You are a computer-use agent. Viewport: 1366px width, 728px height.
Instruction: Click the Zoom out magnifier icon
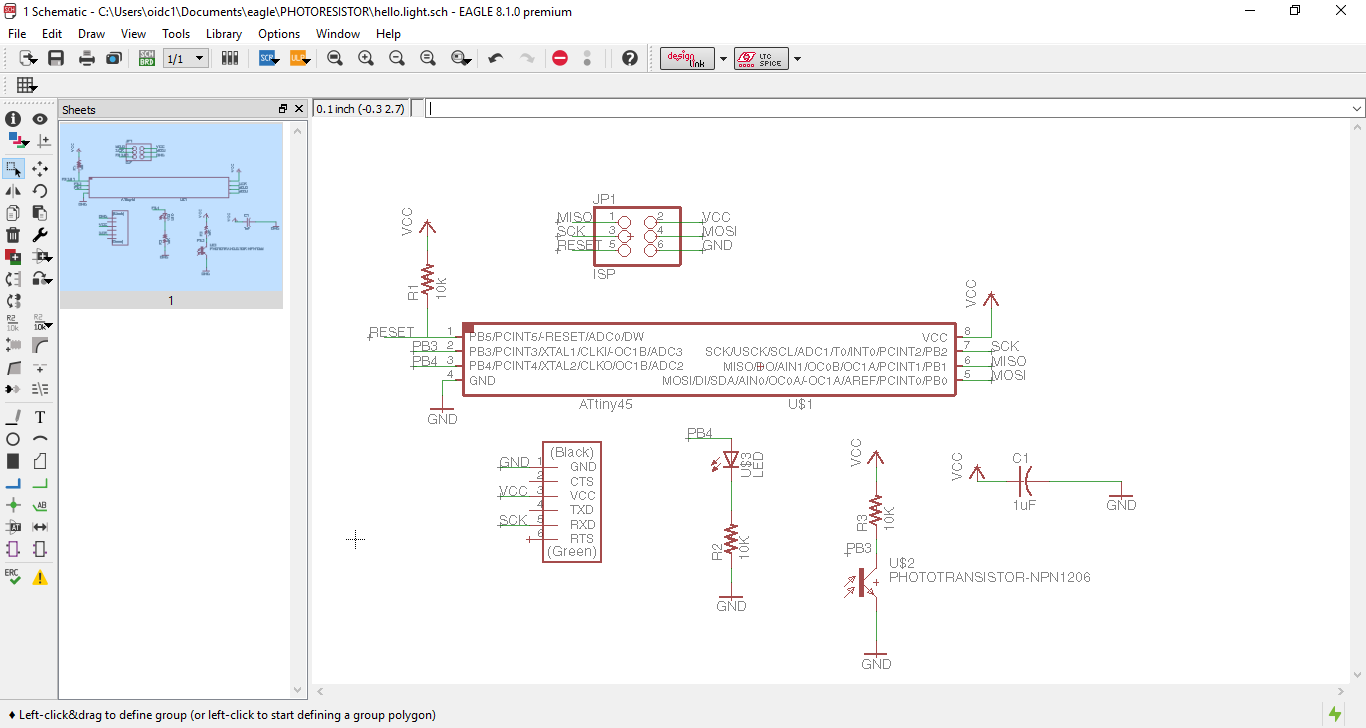pos(397,59)
